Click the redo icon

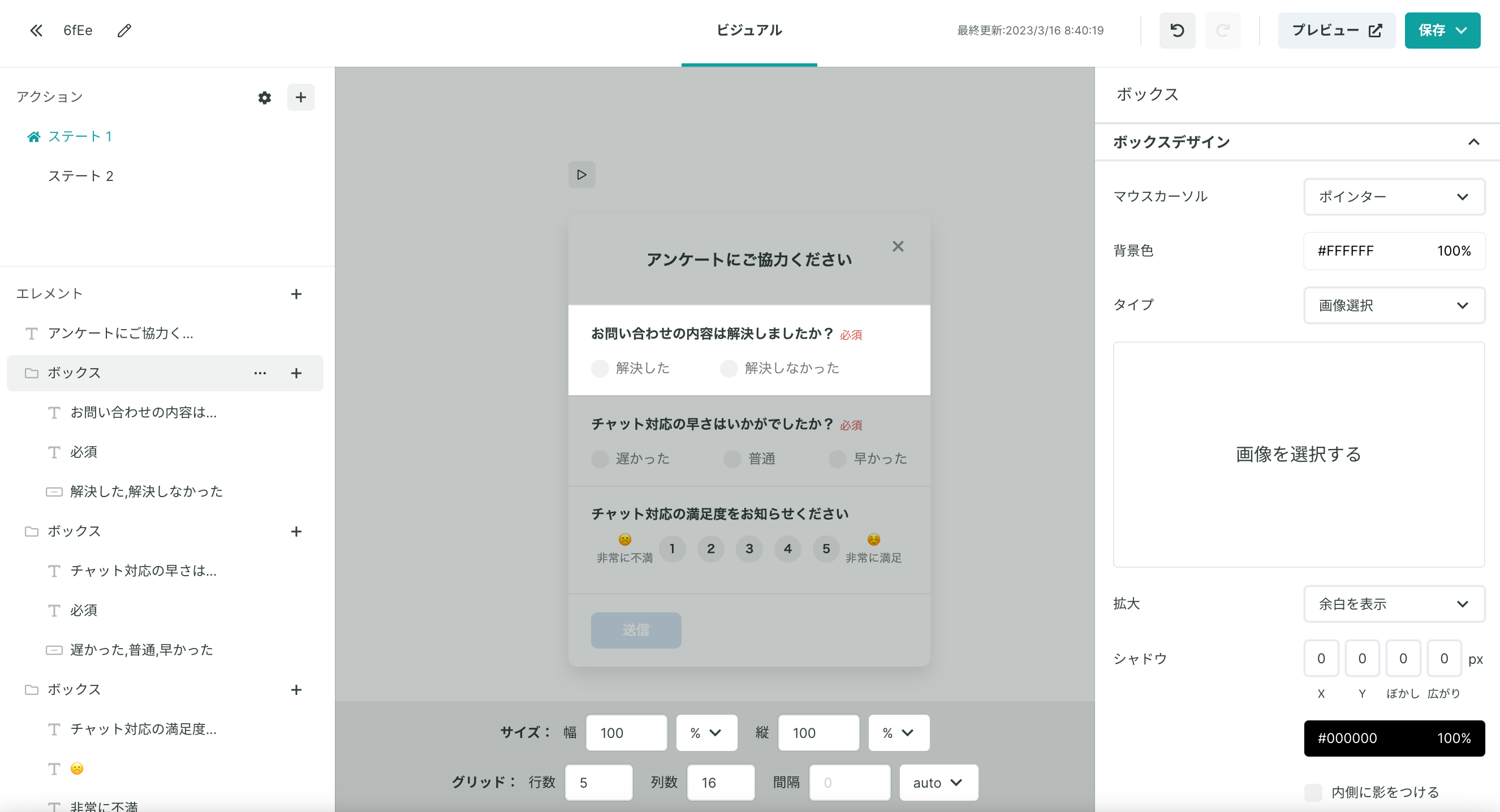pyautogui.click(x=1222, y=31)
